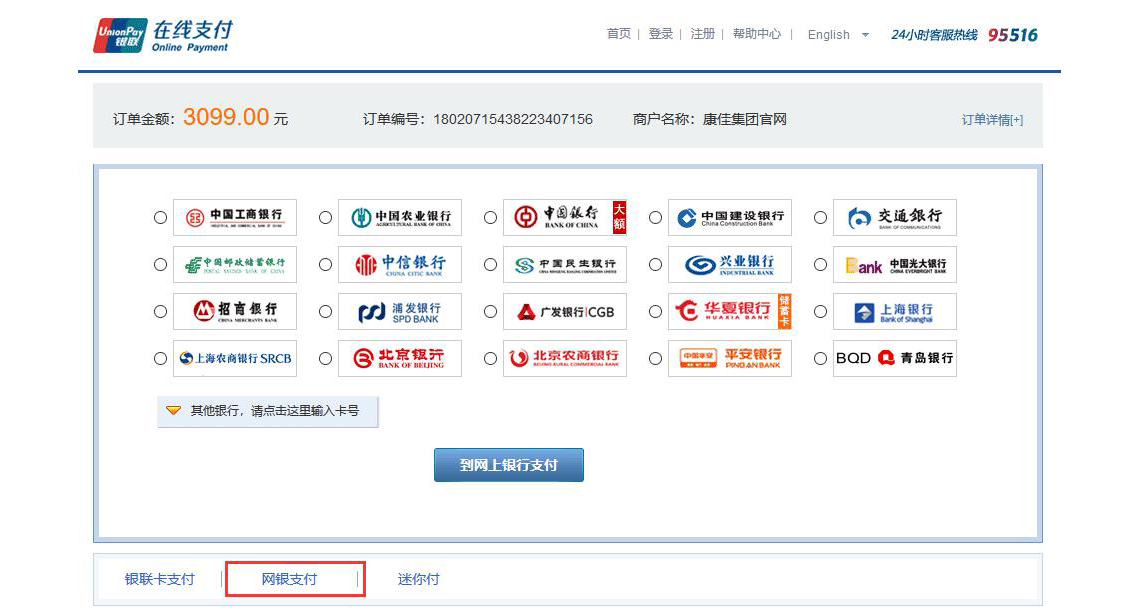
Task: Pick the Agricultural Bank of China logo
Action: click(x=400, y=217)
